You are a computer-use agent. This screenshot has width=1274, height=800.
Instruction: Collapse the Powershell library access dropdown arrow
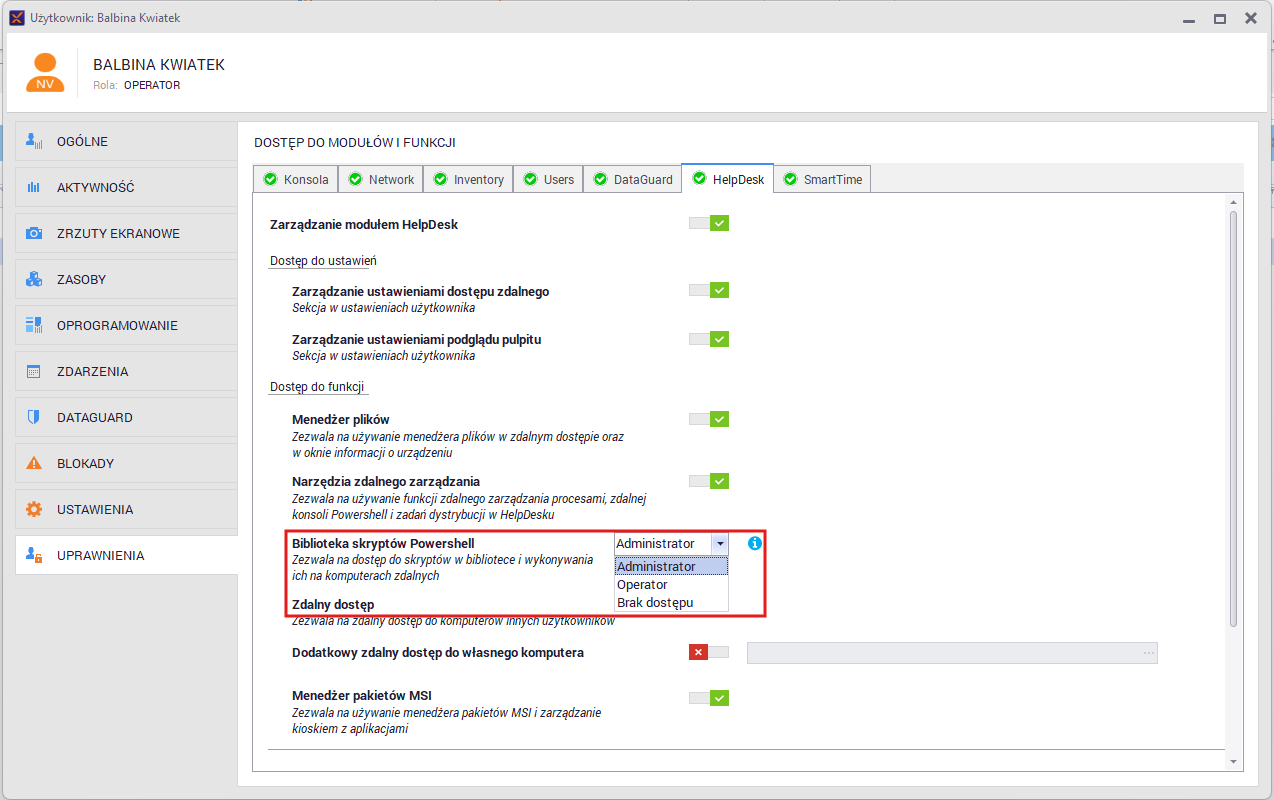click(x=720, y=543)
